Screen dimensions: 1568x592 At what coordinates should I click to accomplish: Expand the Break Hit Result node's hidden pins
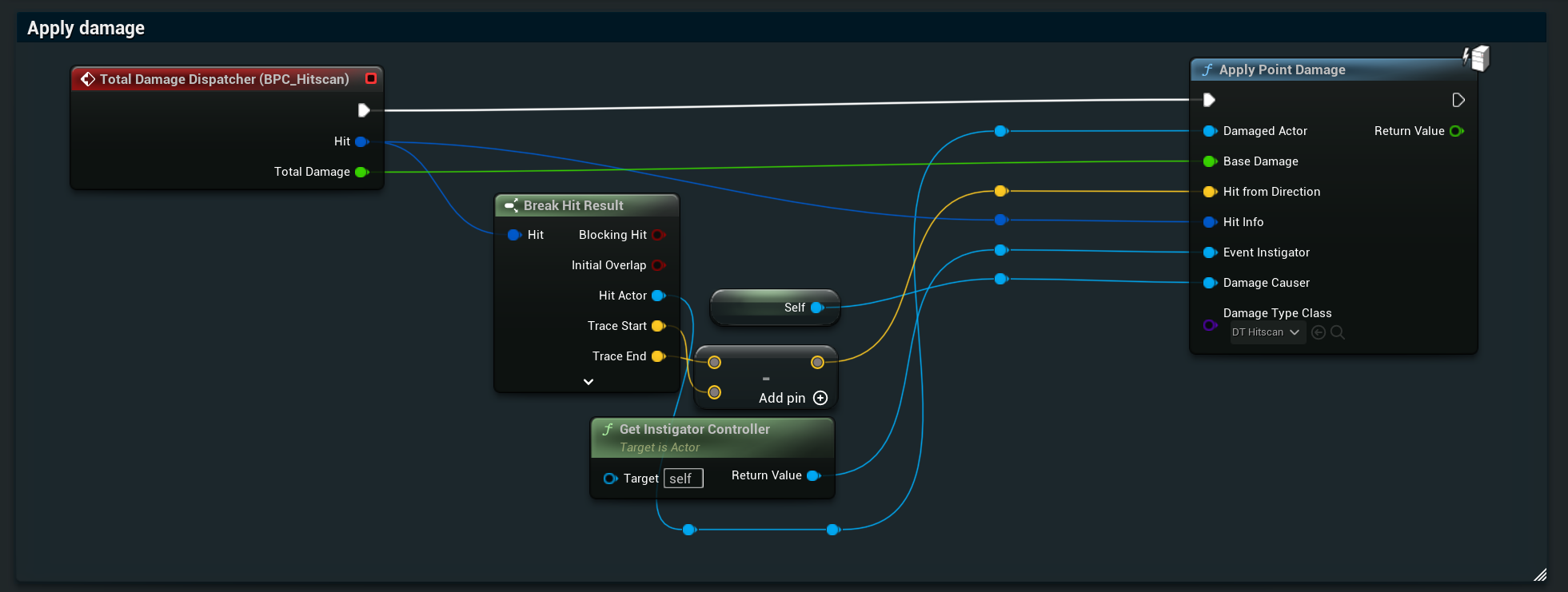588,382
